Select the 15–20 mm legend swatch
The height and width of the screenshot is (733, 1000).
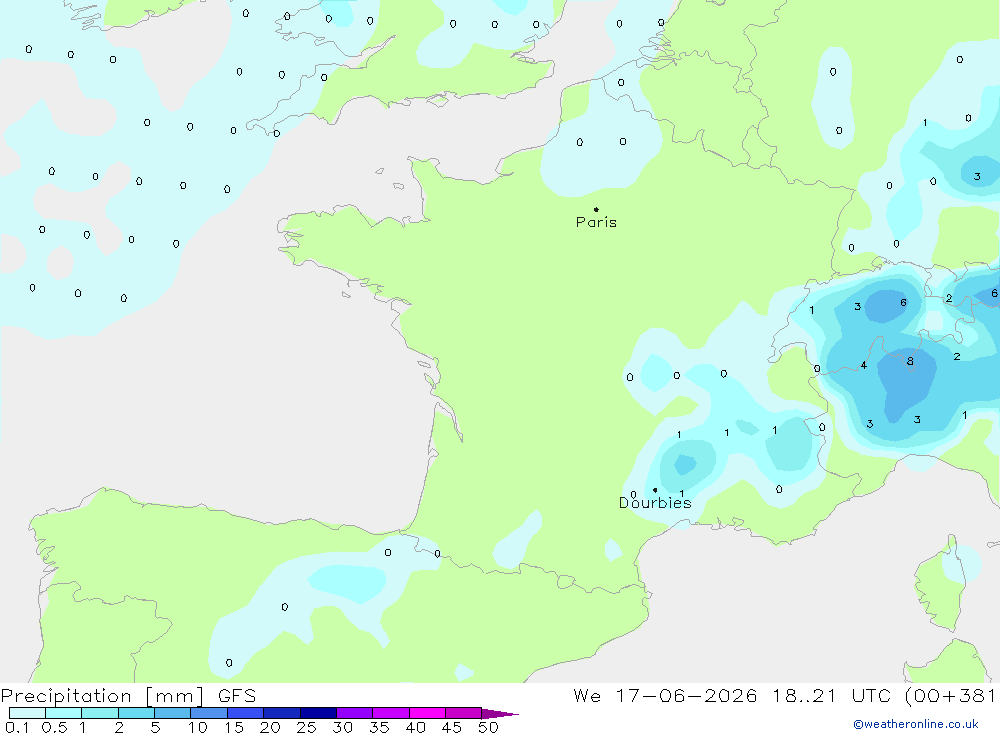(x=246, y=713)
